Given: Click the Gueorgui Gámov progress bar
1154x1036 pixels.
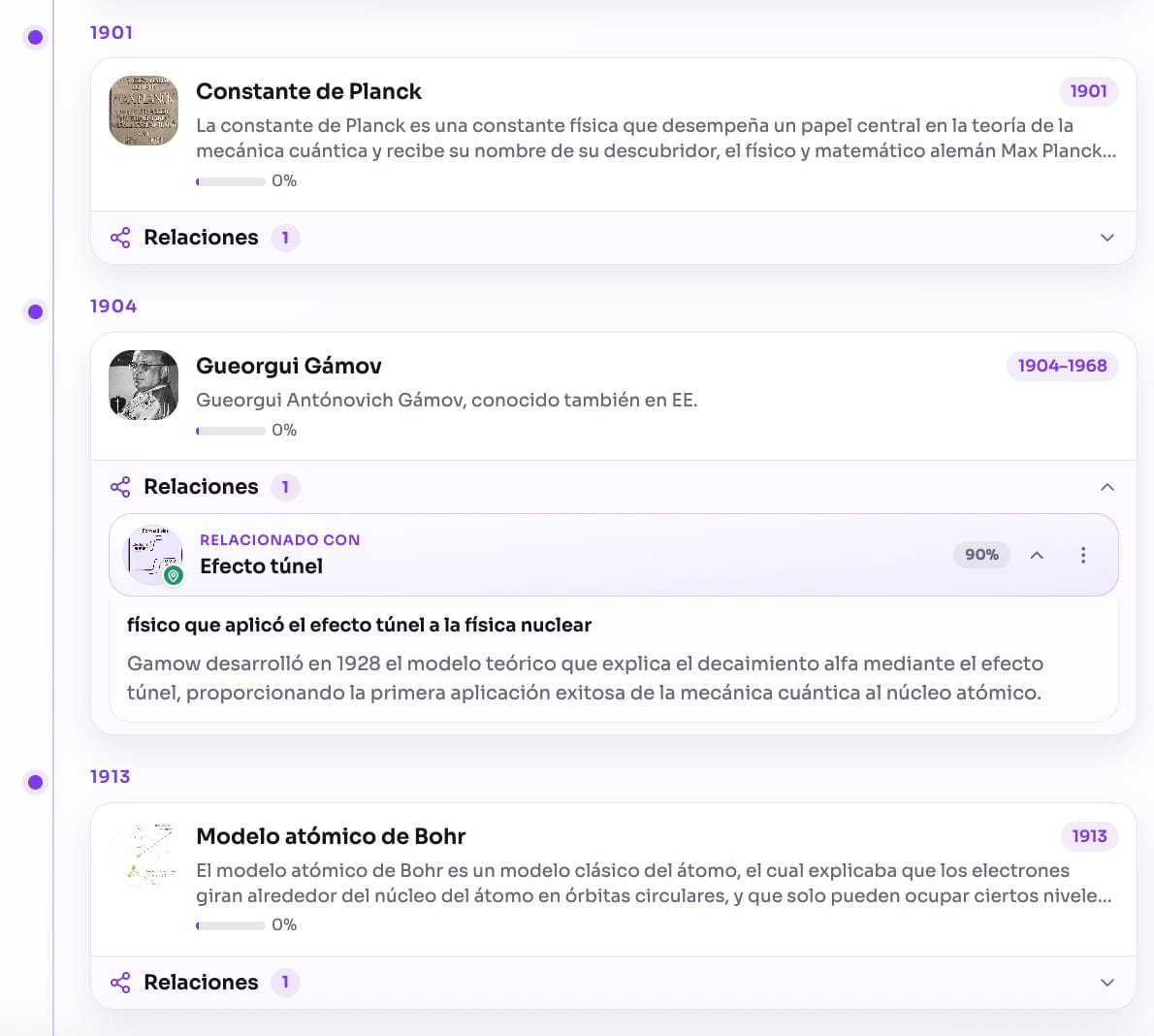Looking at the screenshot, I should (x=231, y=431).
